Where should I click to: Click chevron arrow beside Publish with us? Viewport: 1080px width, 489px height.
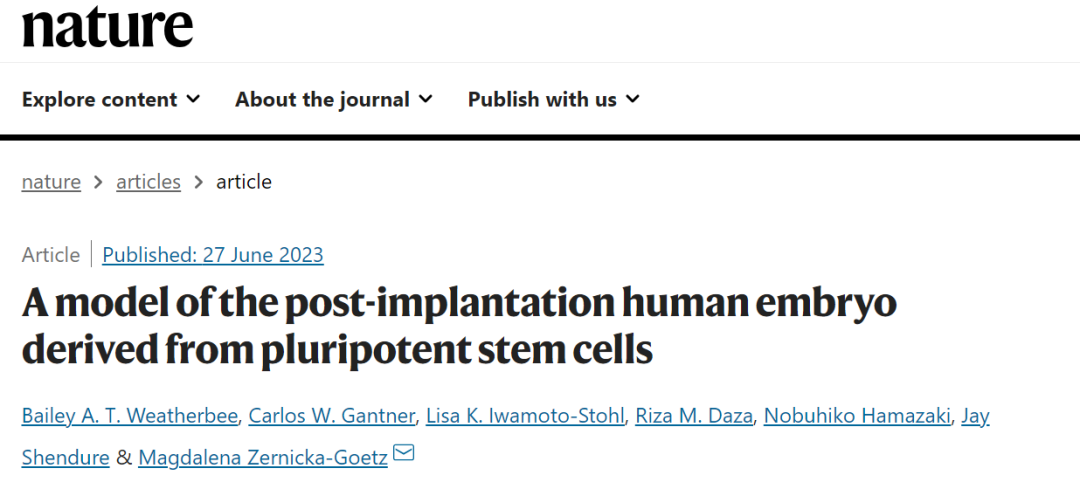pos(632,99)
